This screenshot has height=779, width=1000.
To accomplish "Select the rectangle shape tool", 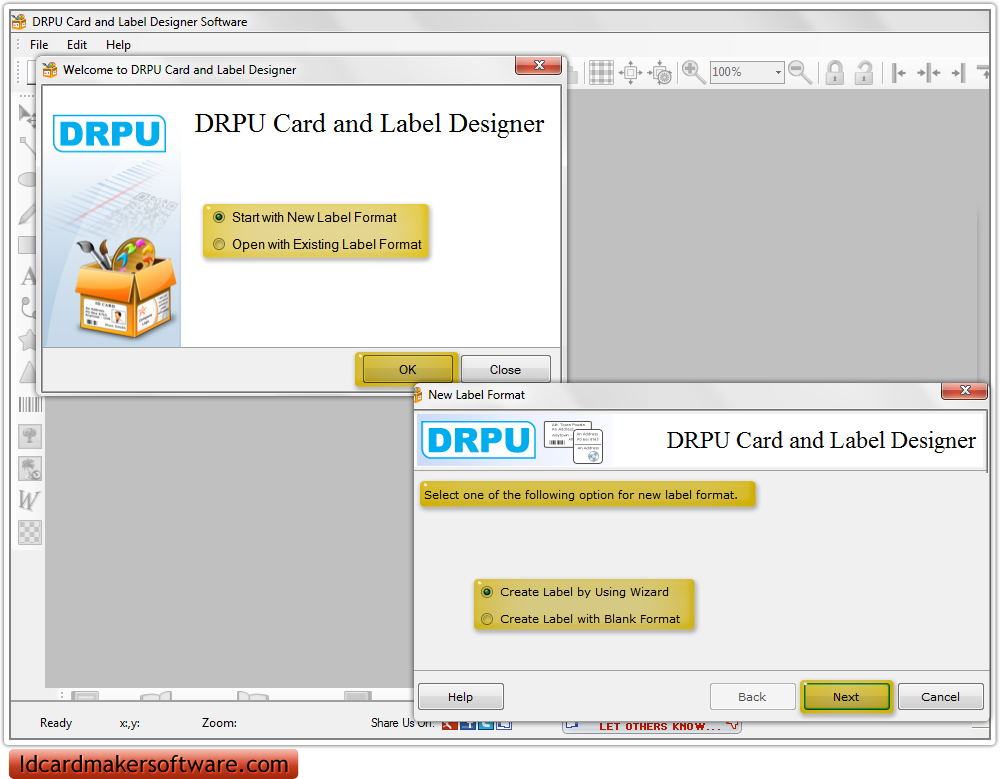I will tap(26, 245).
